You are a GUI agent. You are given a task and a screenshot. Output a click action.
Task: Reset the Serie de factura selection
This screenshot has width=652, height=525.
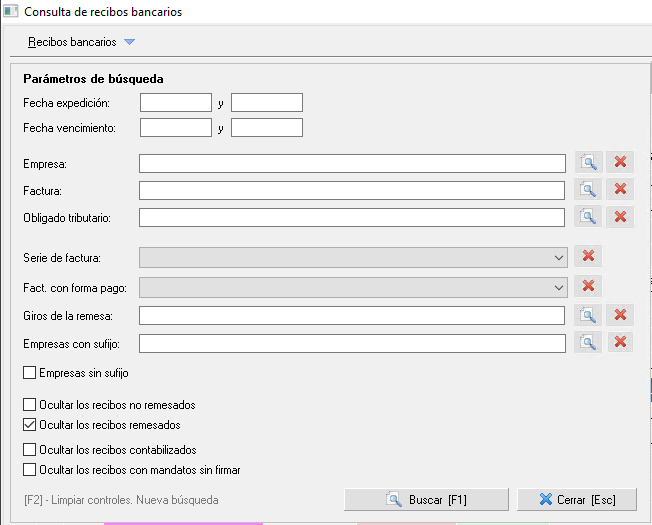588,256
